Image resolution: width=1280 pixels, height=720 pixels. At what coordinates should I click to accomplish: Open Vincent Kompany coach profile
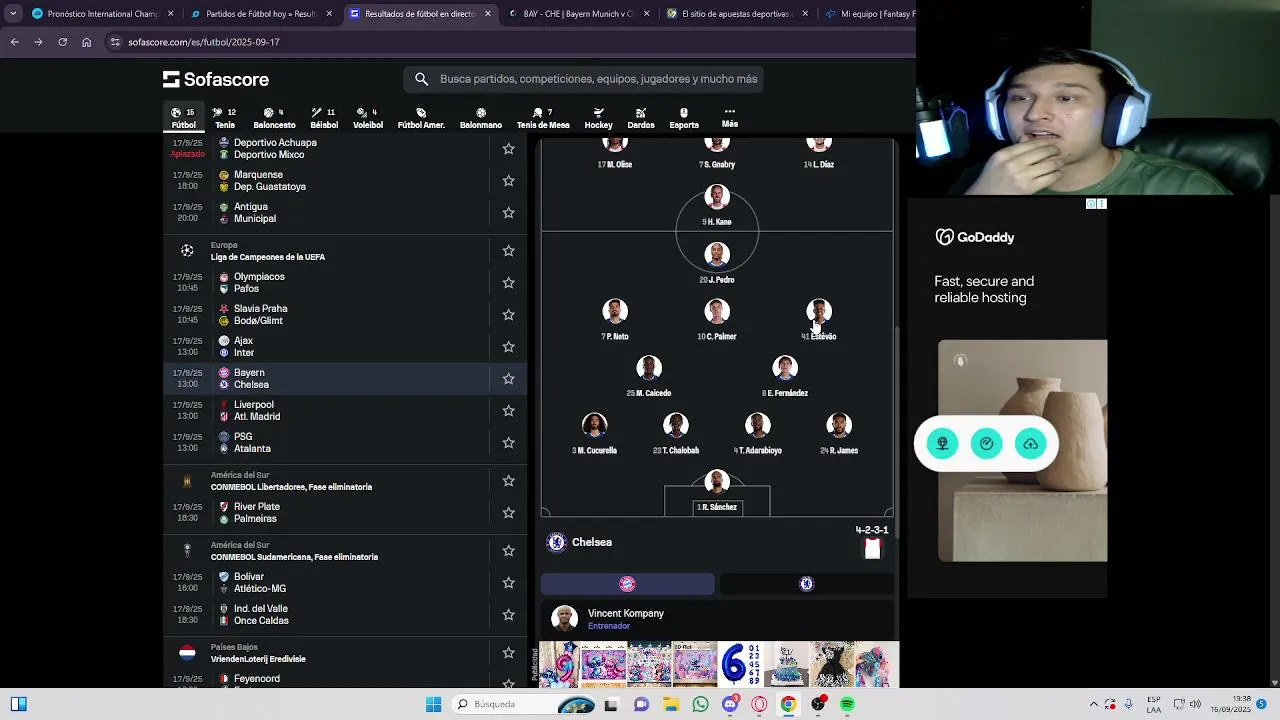coord(716,619)
